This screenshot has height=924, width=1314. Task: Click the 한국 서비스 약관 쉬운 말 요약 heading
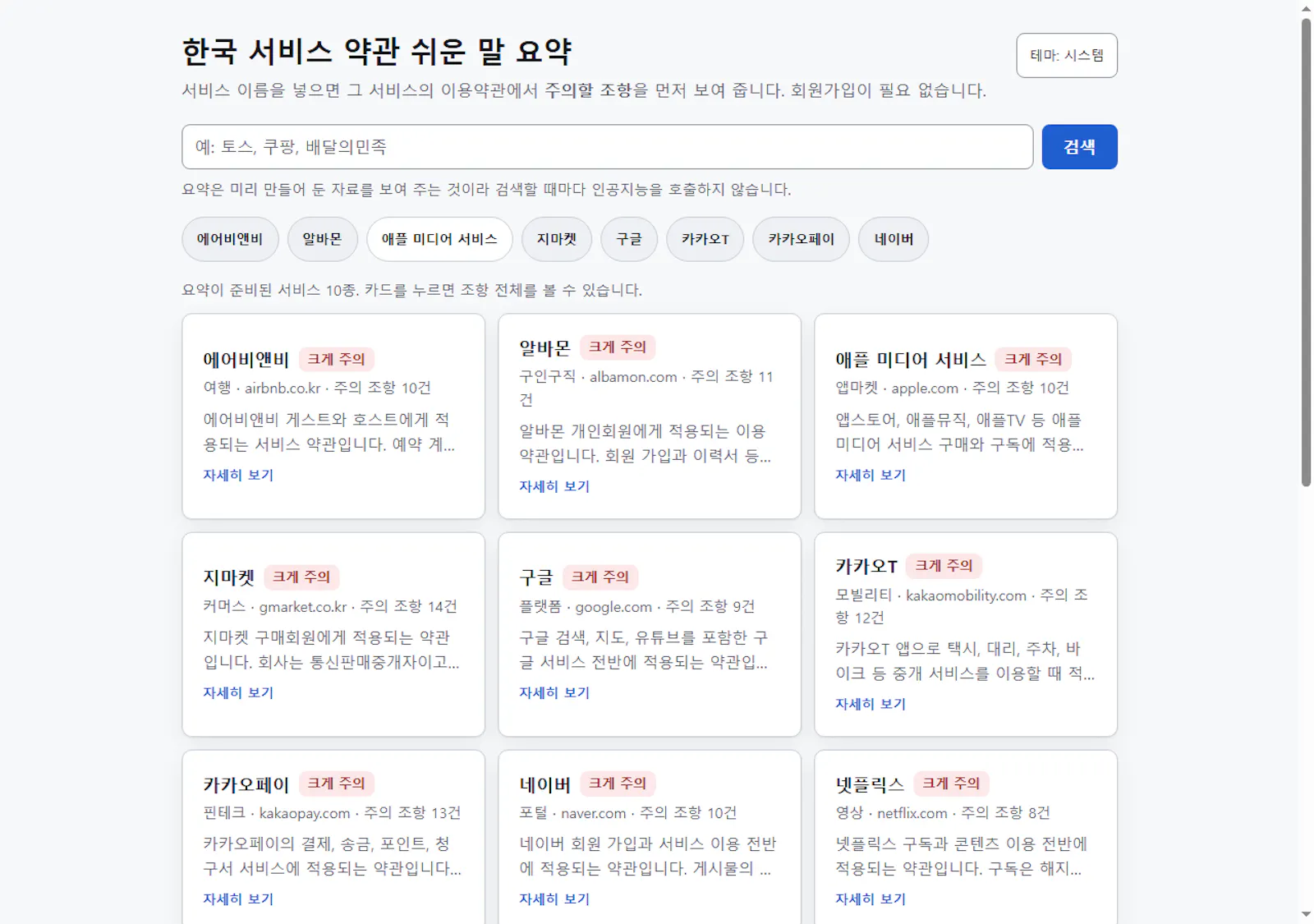point(376,52)
